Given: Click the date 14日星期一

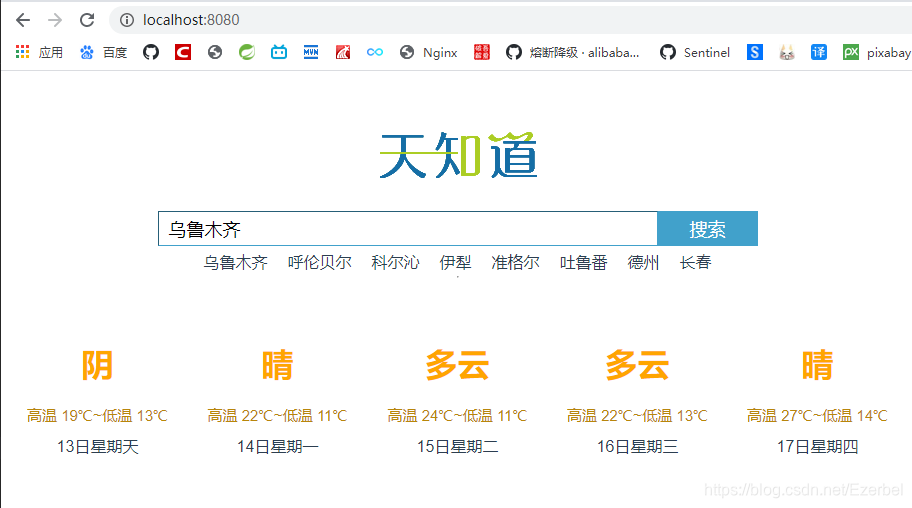Looking at the screenshot, I should tap(277, 446).
